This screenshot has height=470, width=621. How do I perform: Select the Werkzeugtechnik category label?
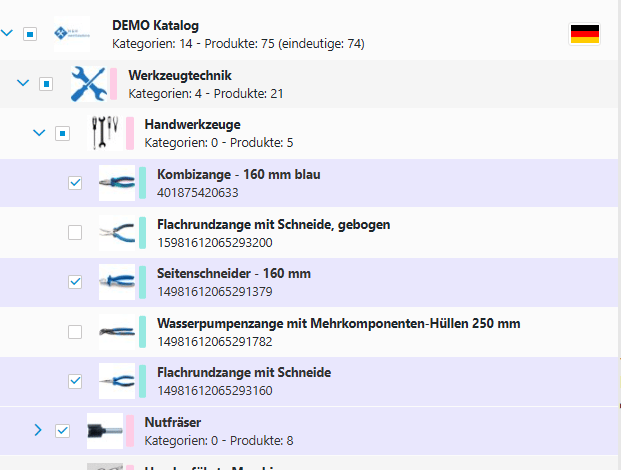pos(180,76)
